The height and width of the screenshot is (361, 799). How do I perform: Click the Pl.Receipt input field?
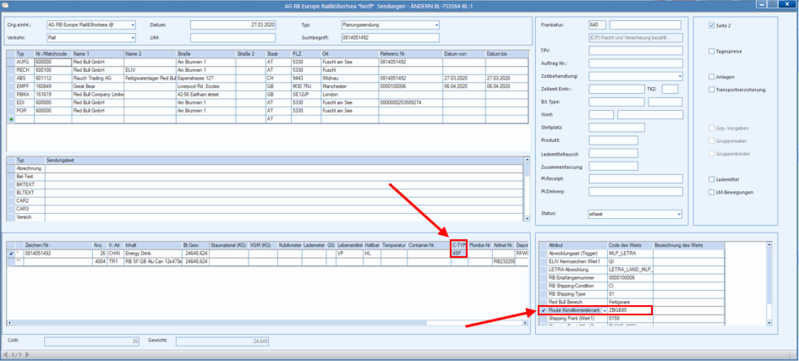635,179
